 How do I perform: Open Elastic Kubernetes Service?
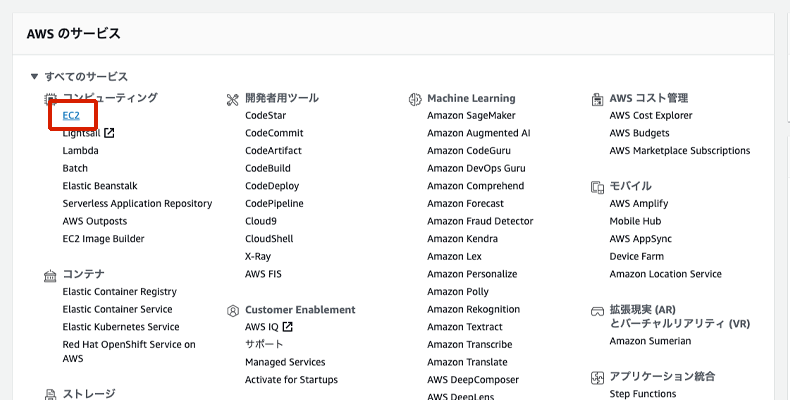(x=121, y=327)
